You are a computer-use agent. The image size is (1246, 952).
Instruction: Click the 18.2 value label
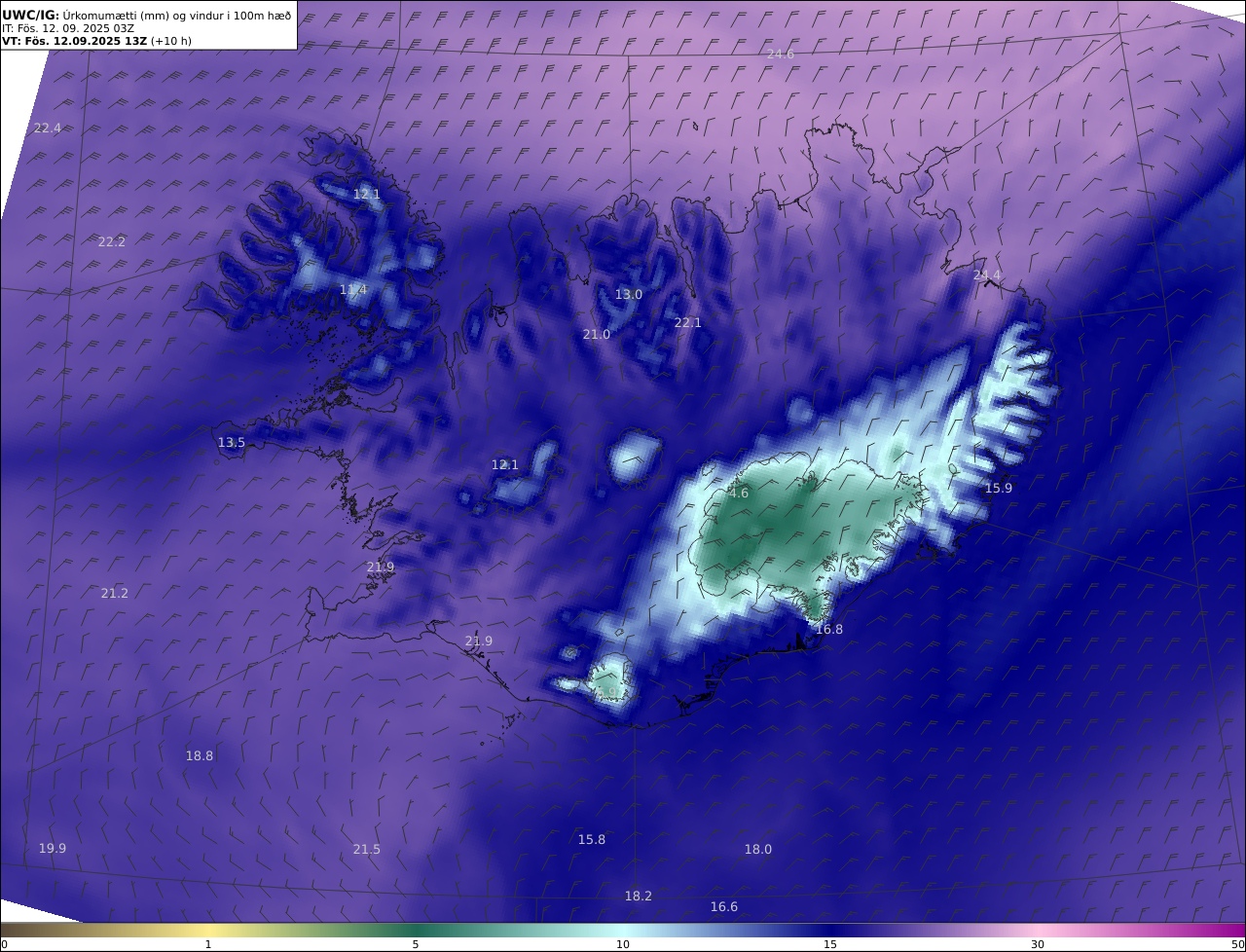tap(639, 897)
